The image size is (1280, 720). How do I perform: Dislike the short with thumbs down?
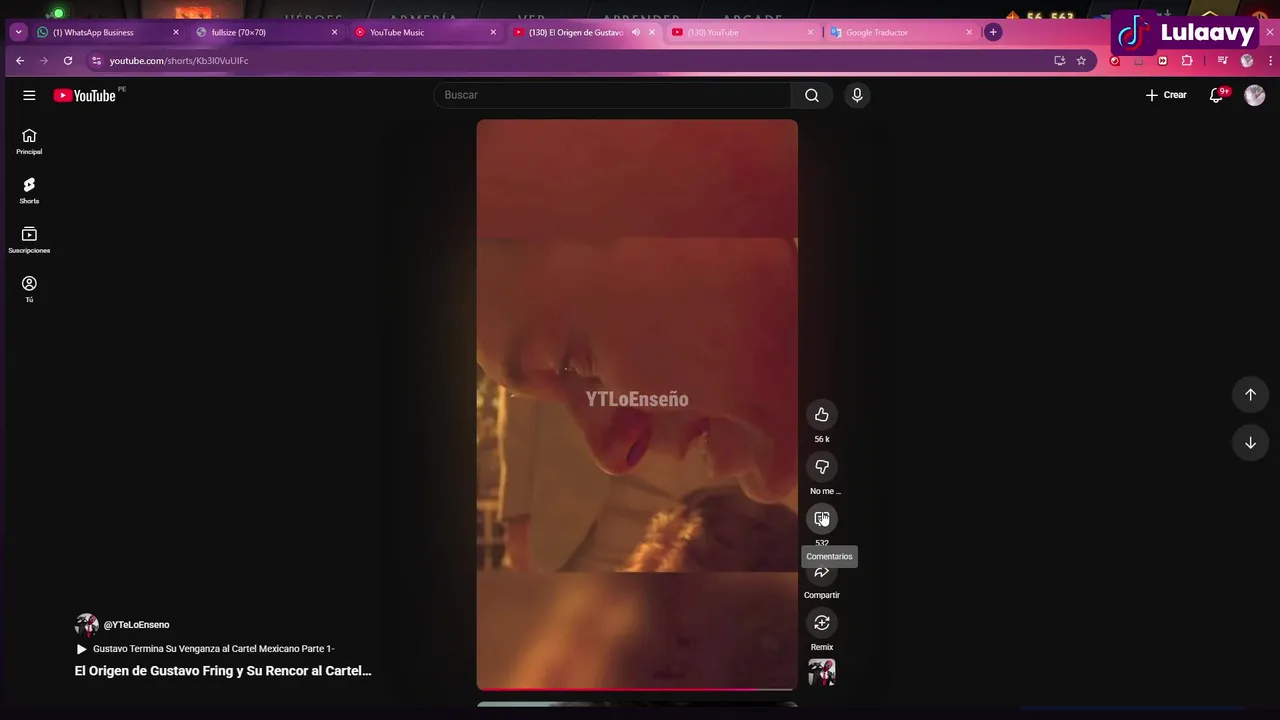pyautogui.click(x=822, y=467)
